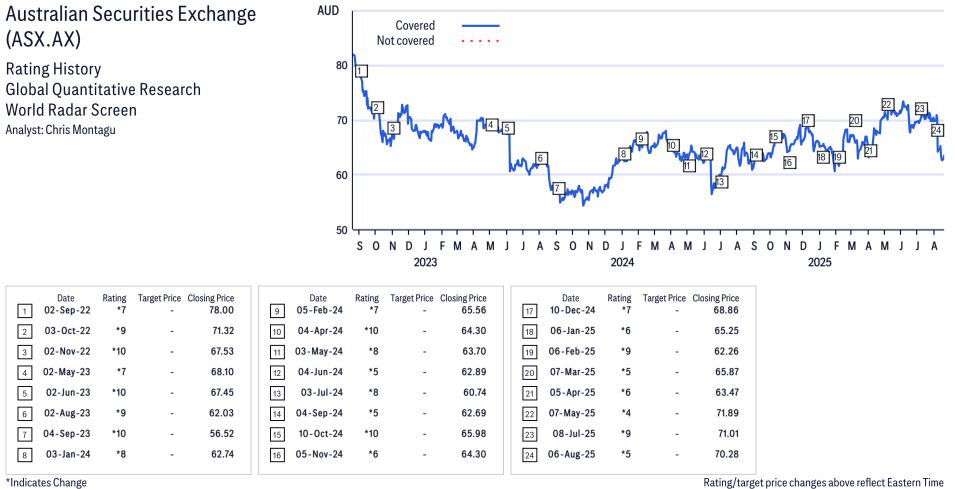Select the '(ASX.AX)' ticker text
Screen dimensions: 955x489
[43, 39]
